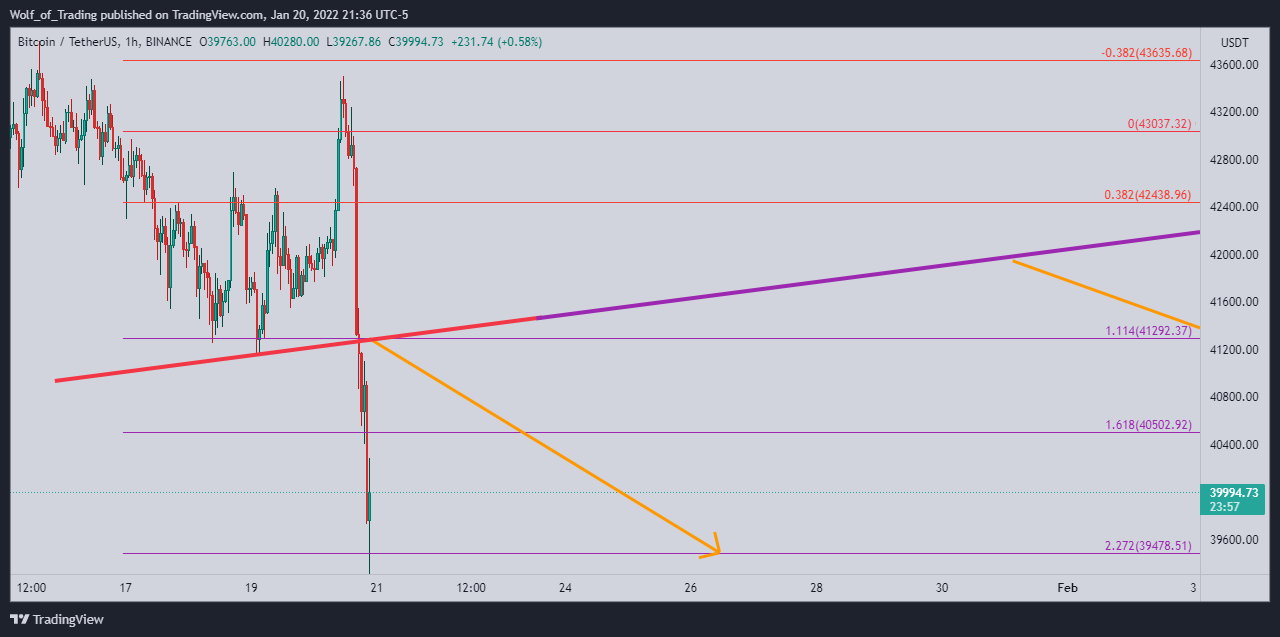
Task: Select the 2.272(39478.51) Fibonacci label
Action: click(1148, 546)
